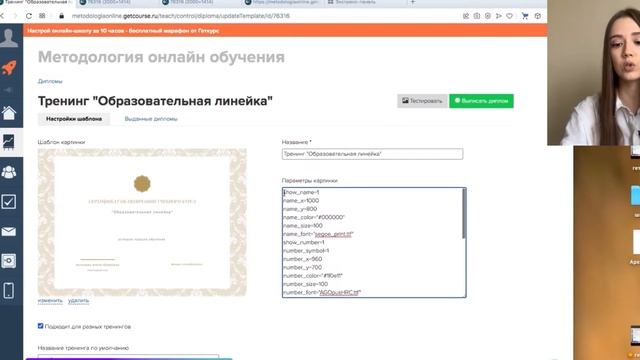This screenshot has height=360, width=640.
Task: Click the send arrow icon in toolbar
Action: tap(498, 16)
